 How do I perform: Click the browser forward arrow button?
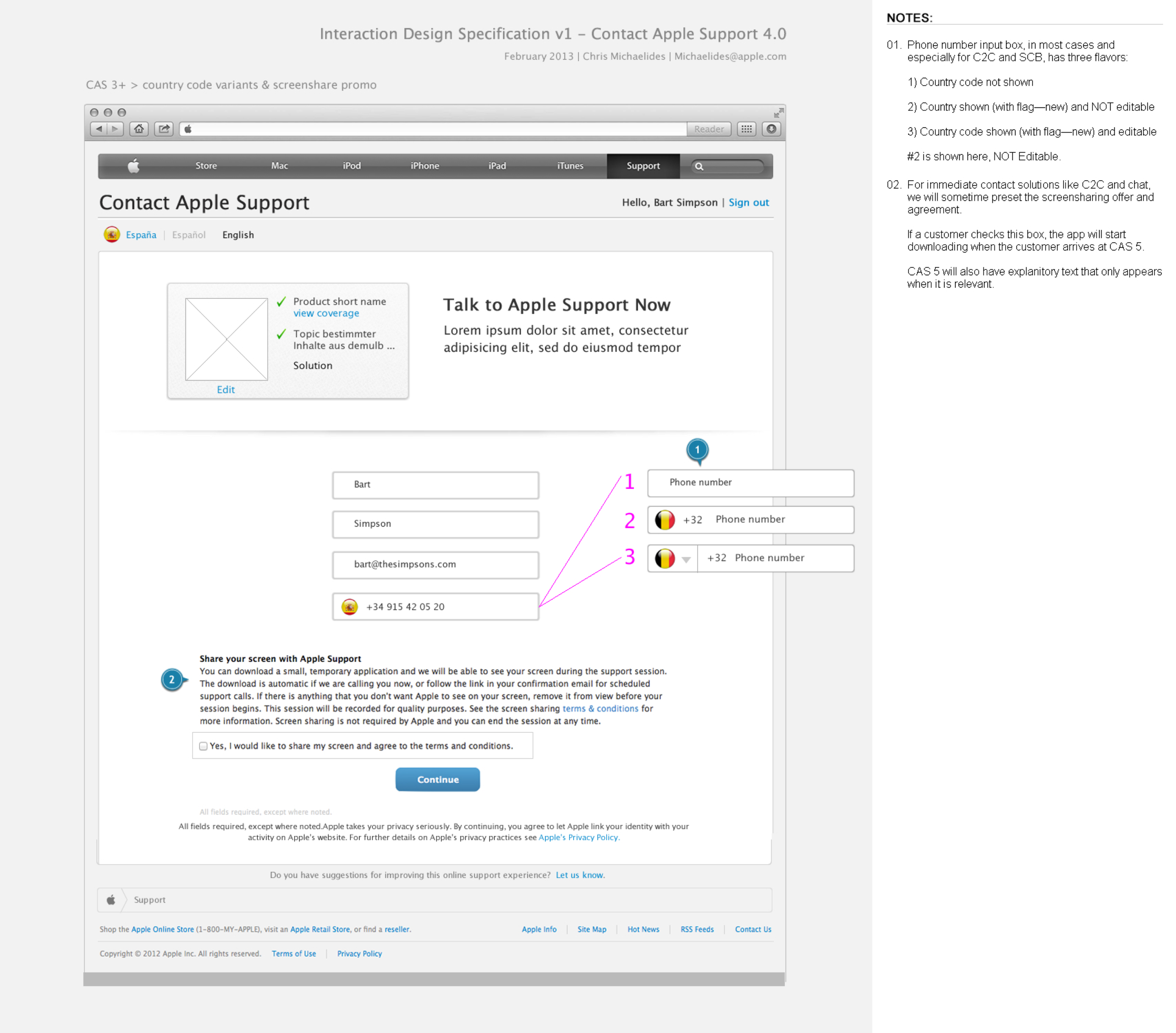[115, 129]
